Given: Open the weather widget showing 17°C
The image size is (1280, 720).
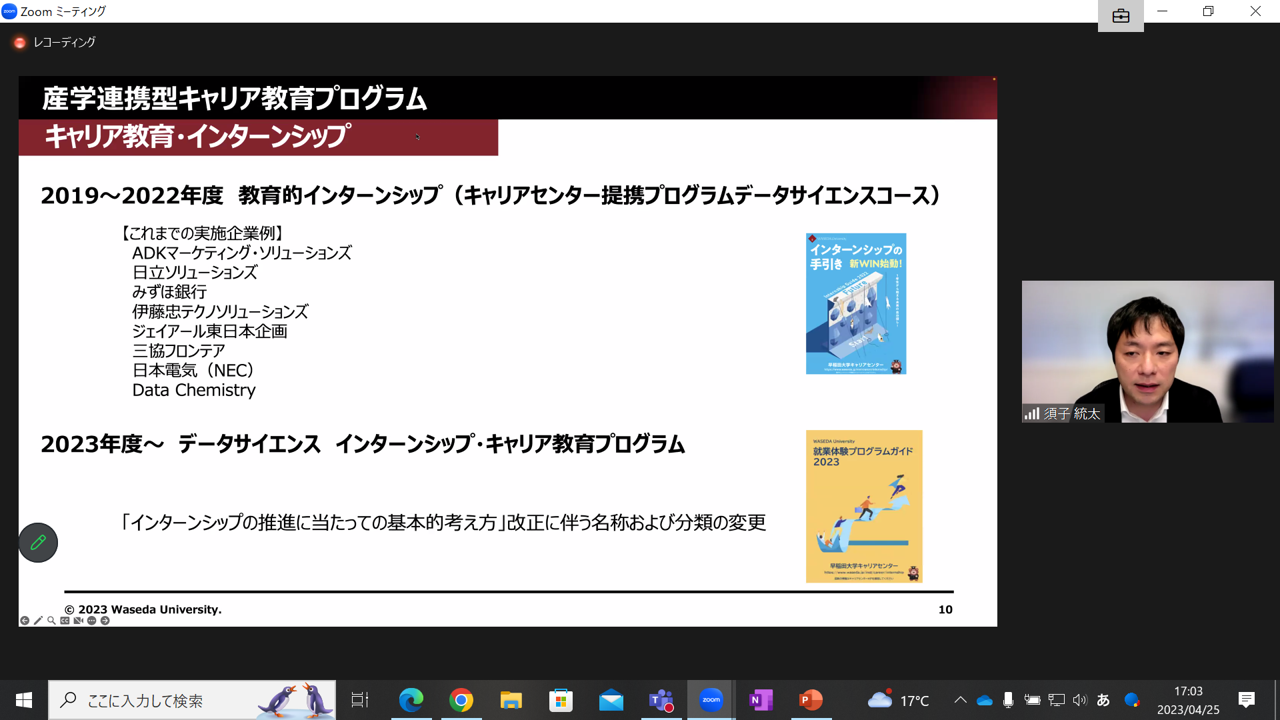Looking at the screenshot, I should 899,700.
